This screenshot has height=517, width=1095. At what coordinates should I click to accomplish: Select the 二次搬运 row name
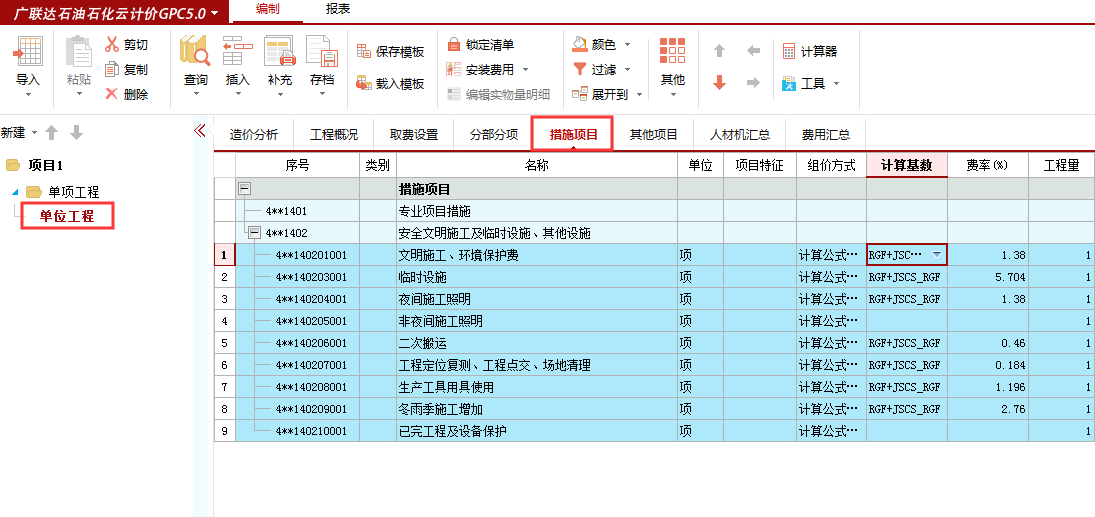click(422, 343)
